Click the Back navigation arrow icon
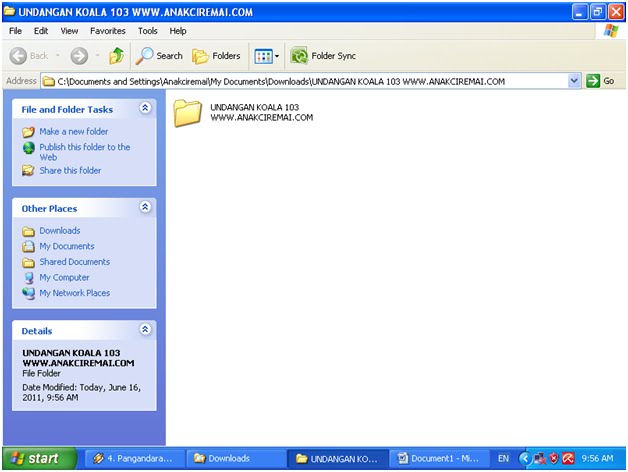Screen dimensions: 628x472 pyautogui.click(x=18, y=56)
